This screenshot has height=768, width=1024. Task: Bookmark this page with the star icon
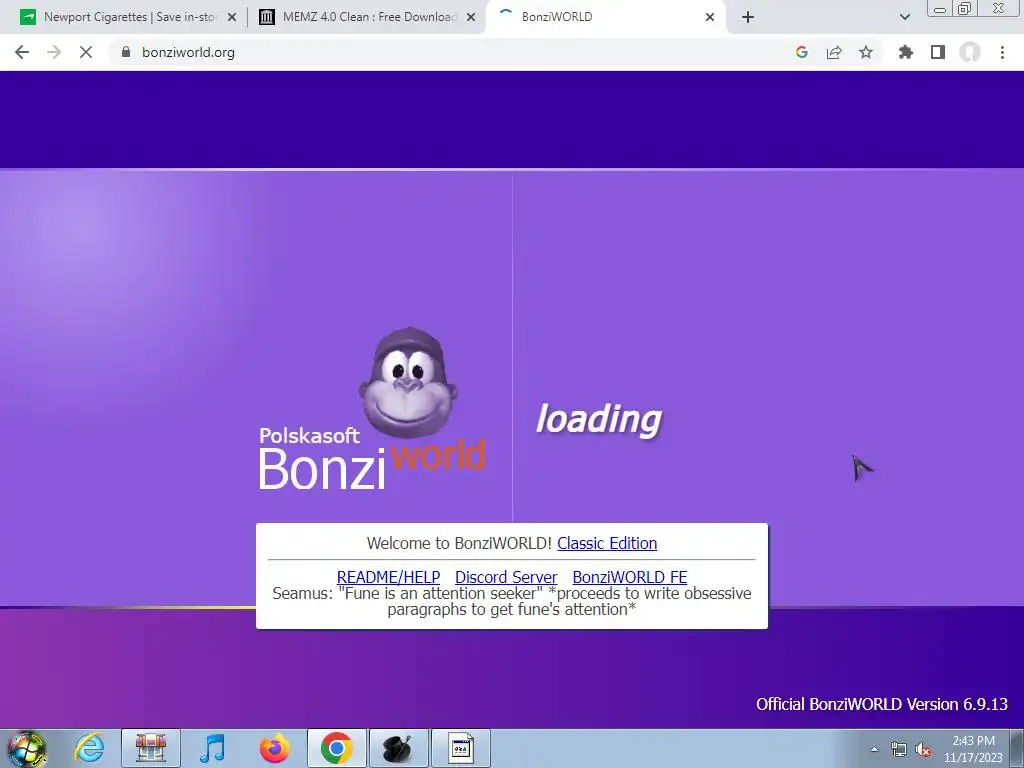[x=866, y=52]
